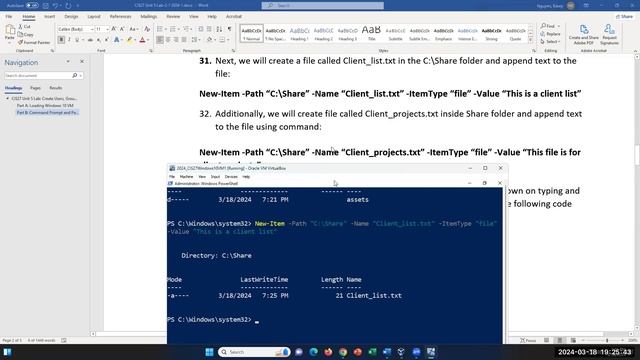
Task: Click the Undo icon
Action: pos(55,6)
